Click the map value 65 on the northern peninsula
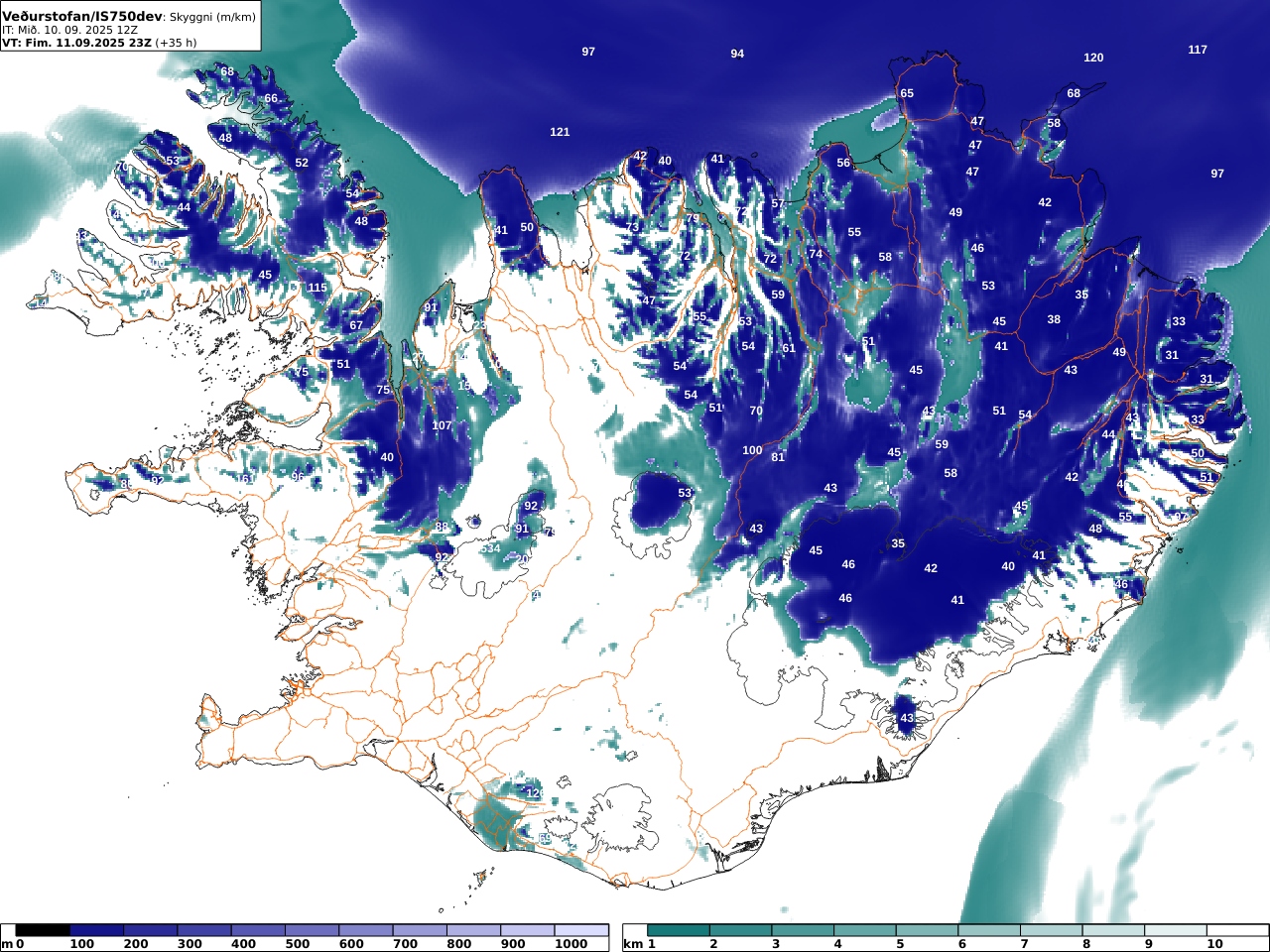 point(907,93)
